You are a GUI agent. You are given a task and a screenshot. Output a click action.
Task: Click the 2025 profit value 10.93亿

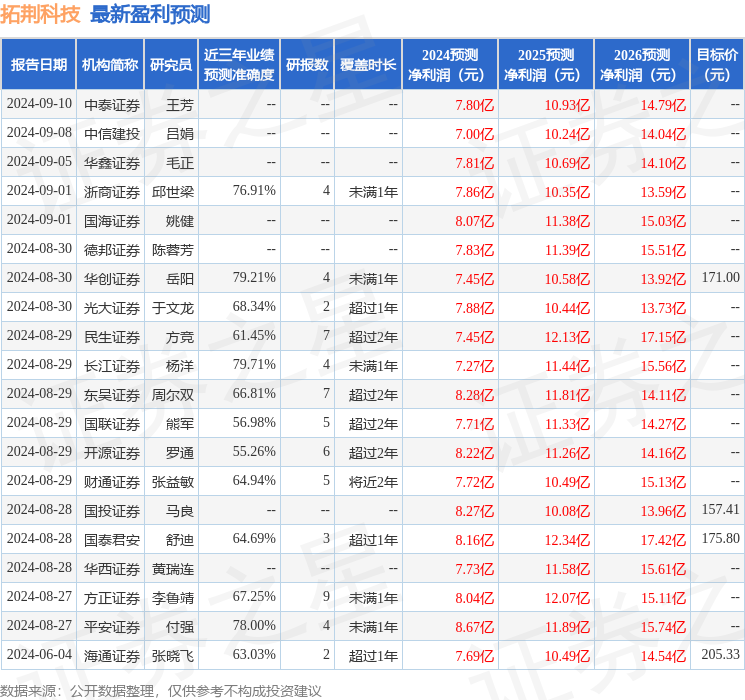pyautogui.click(x=567, y=105)
